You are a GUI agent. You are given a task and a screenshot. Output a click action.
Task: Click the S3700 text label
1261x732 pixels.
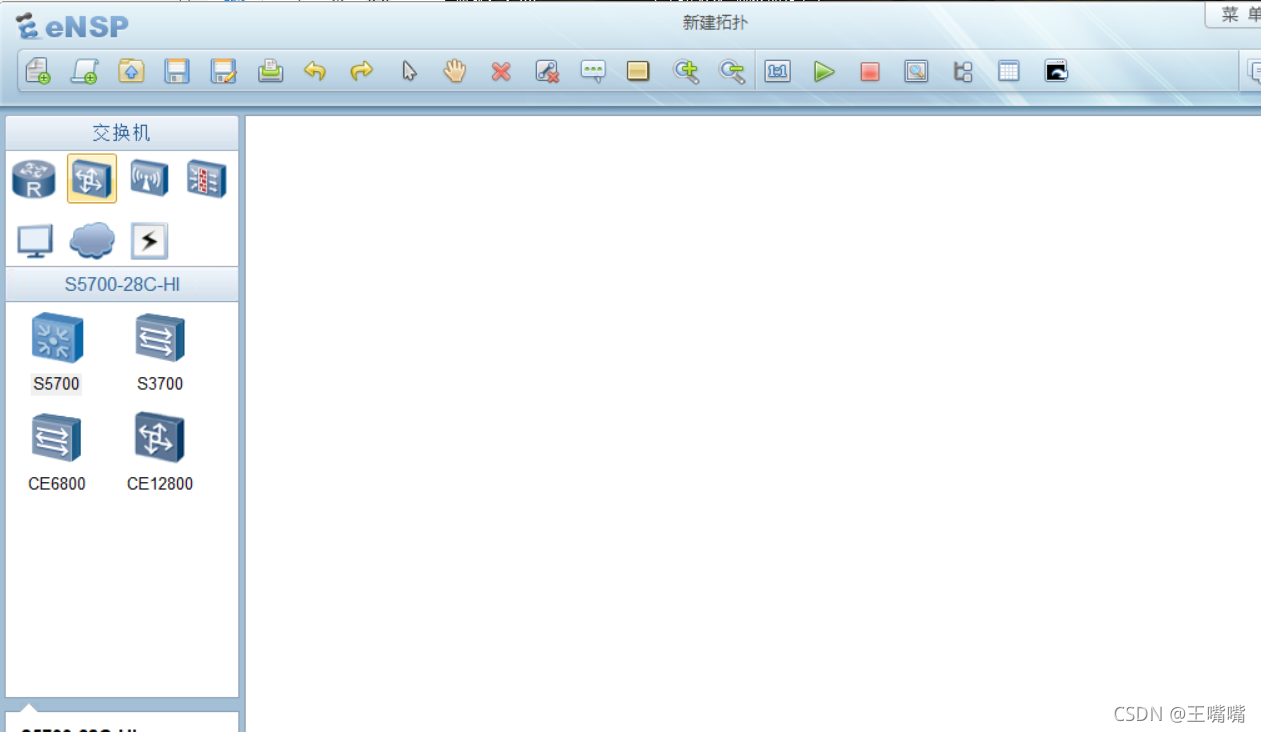160,384
